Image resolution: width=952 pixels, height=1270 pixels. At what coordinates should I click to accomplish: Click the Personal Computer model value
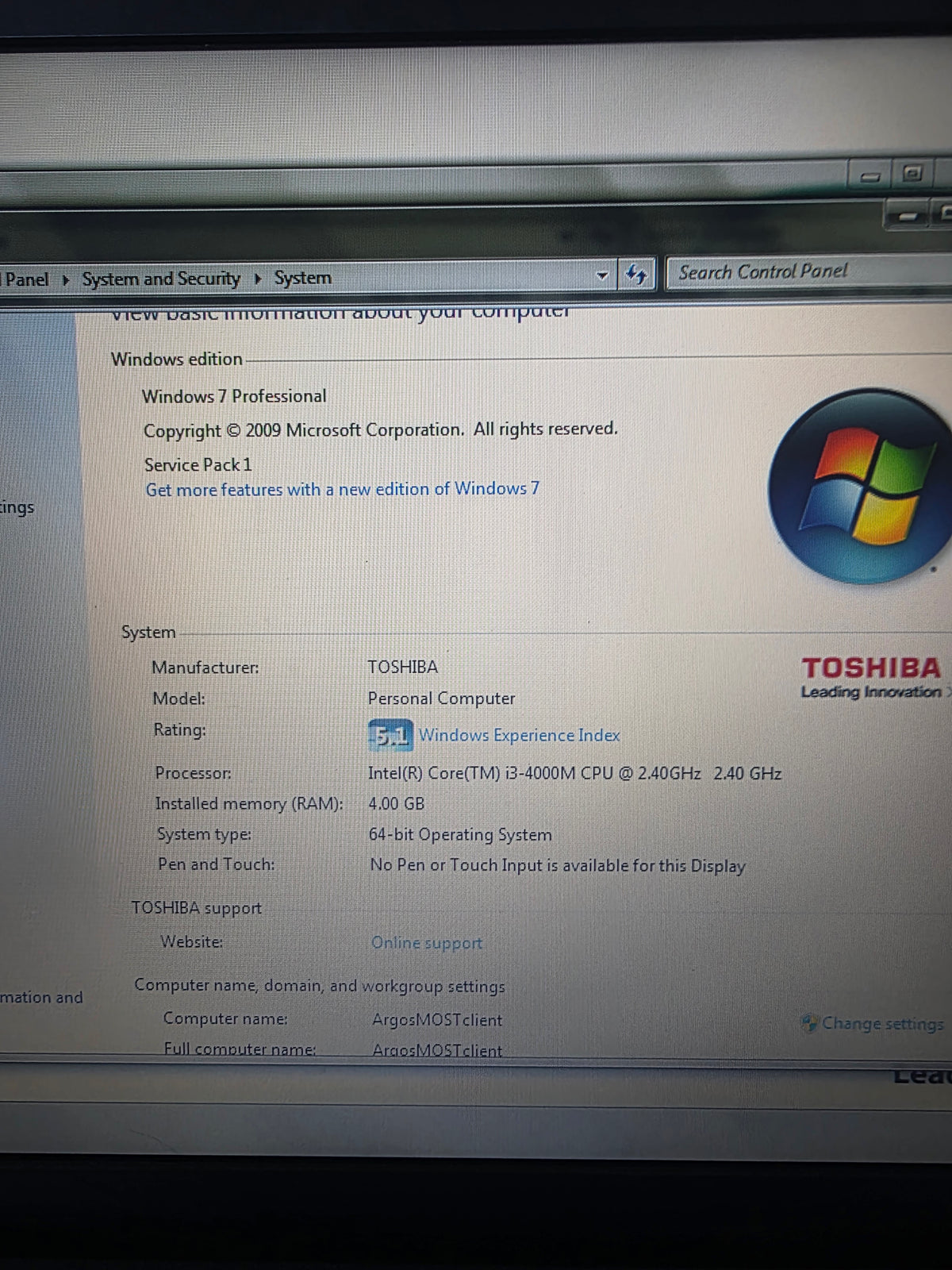point(441,698)
